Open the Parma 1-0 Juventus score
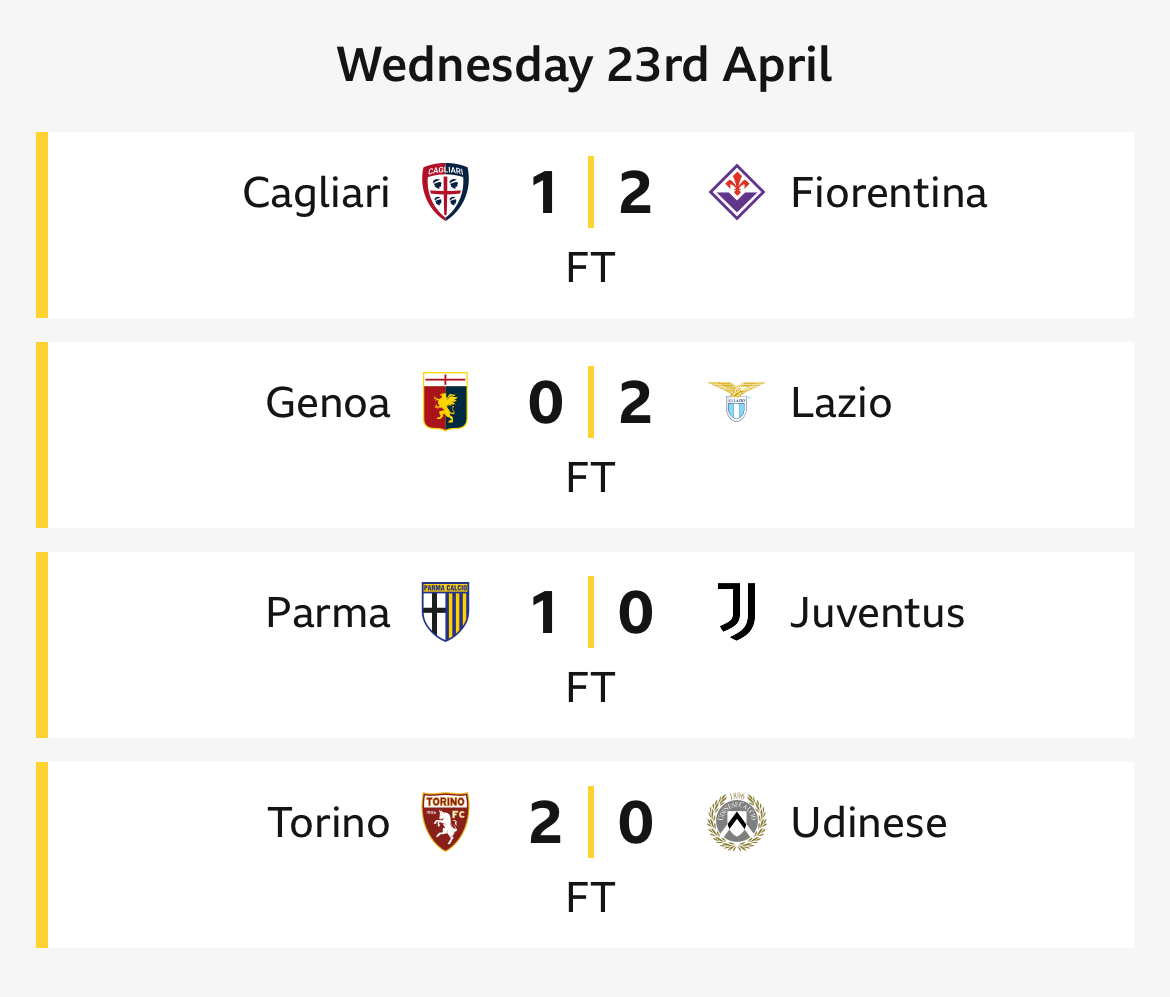 [x=591, y=612]
